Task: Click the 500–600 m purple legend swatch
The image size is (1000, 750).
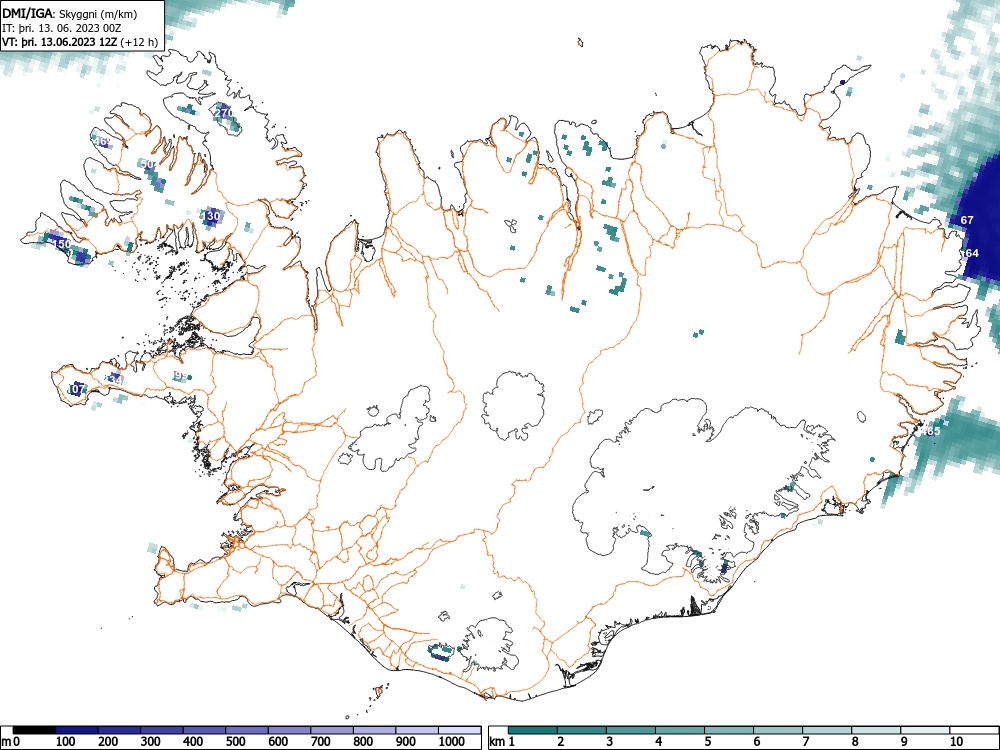Action: 247,730
